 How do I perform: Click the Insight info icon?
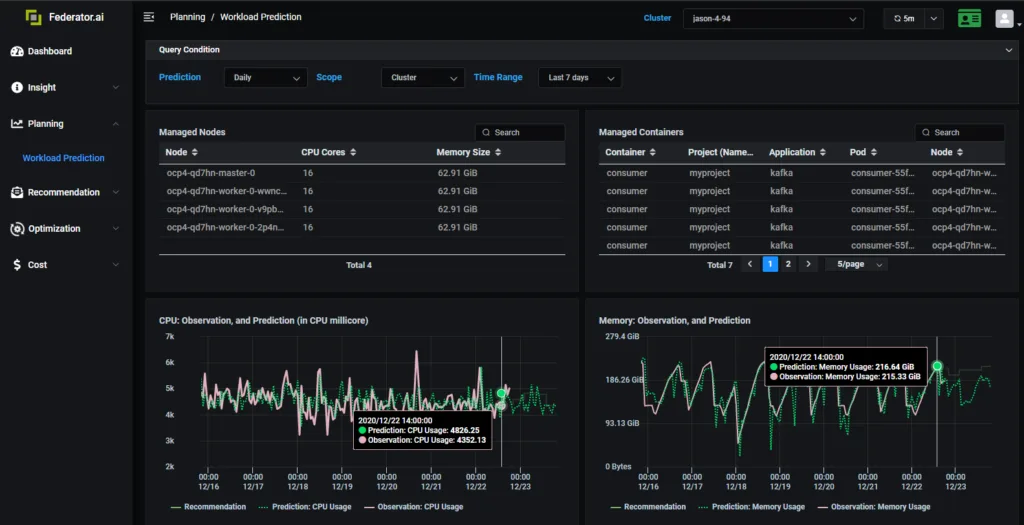tap(17, 88)
